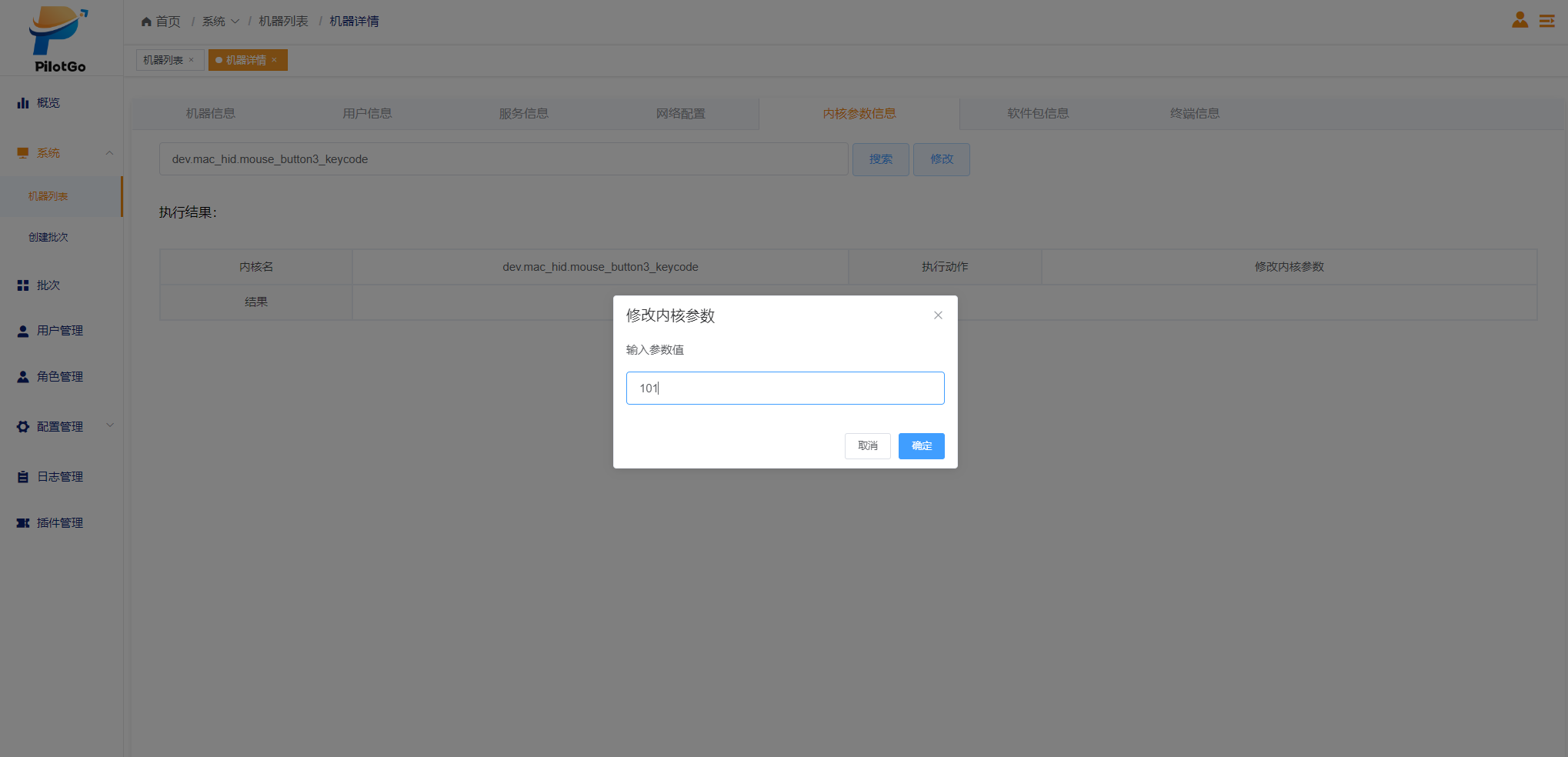Open 日志管理 log management

[x=59, y=477]
